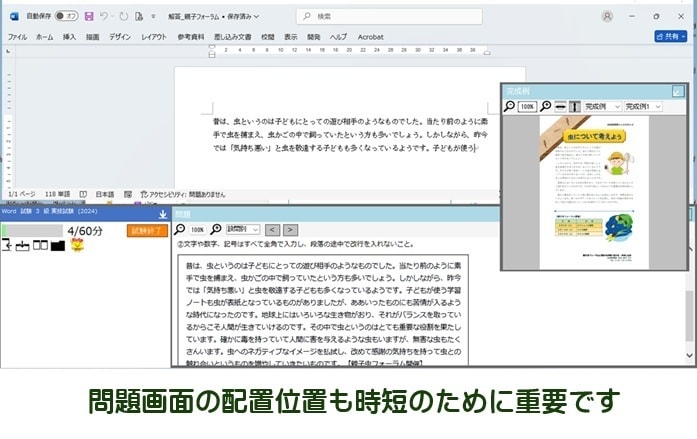697x439 pixels.
Task: Click the side-by-side windows icon in exam panel
Action: click(40, 245)
